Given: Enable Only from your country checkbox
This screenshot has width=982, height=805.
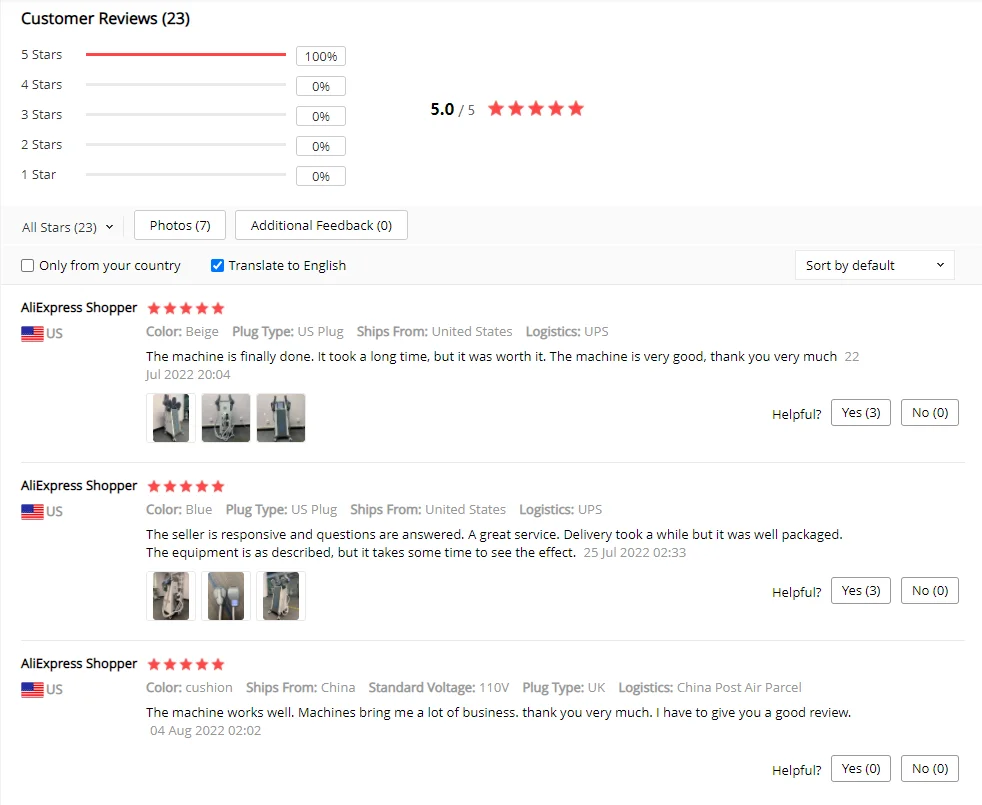Looking at the screenshot, I should pos(28,266).
